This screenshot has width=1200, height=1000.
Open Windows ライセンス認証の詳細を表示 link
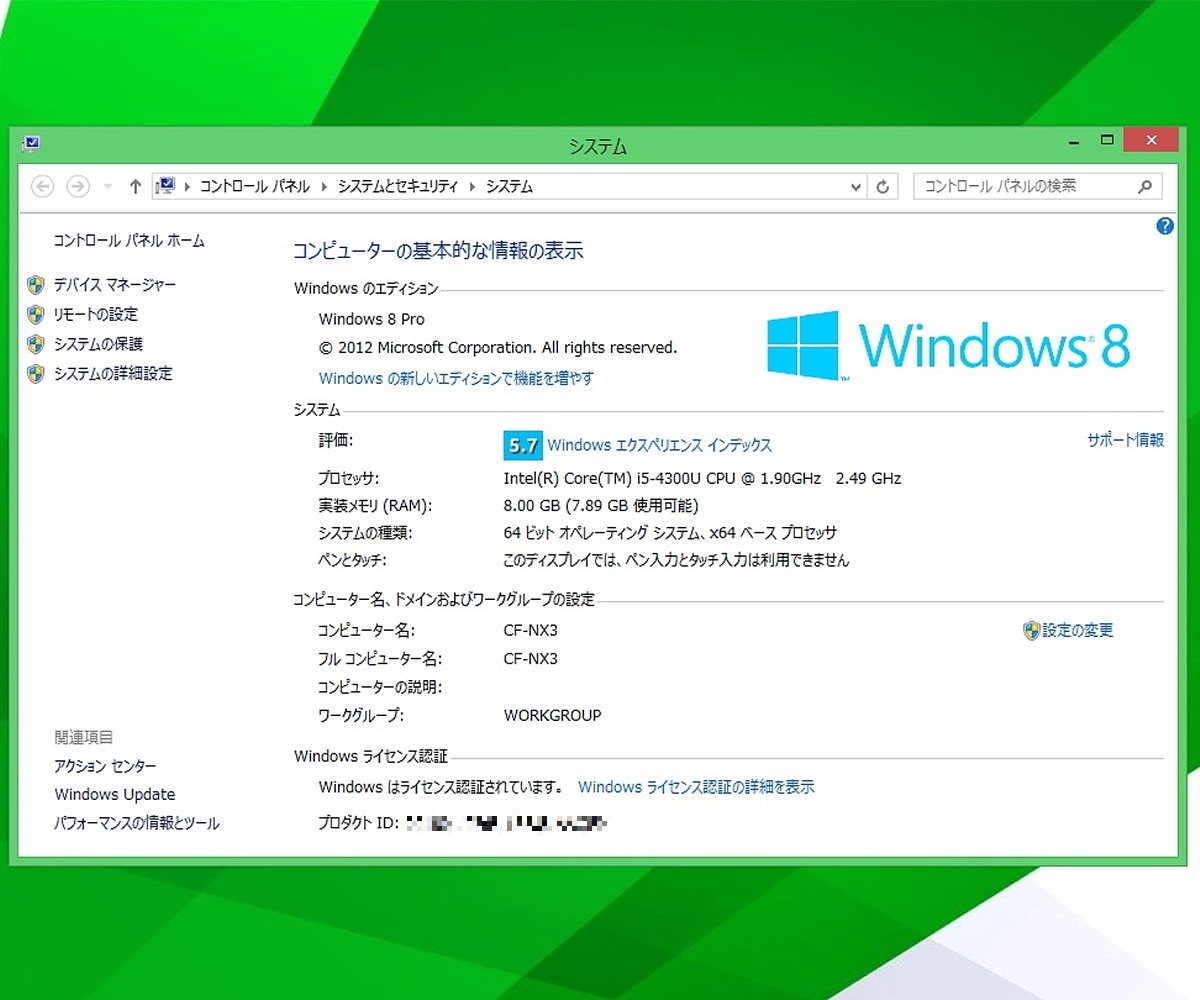pos(696,787)
